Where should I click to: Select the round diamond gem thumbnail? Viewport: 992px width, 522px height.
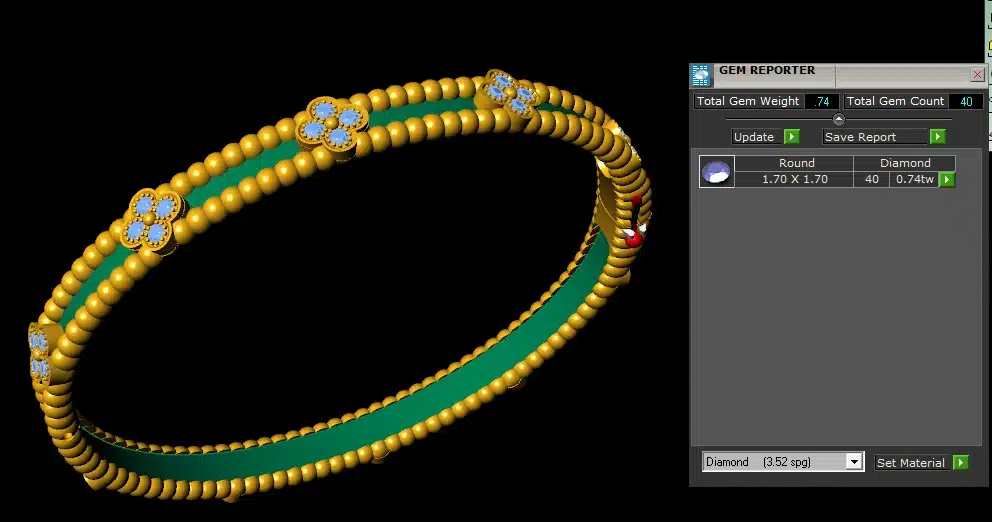(x=717, y=172)
